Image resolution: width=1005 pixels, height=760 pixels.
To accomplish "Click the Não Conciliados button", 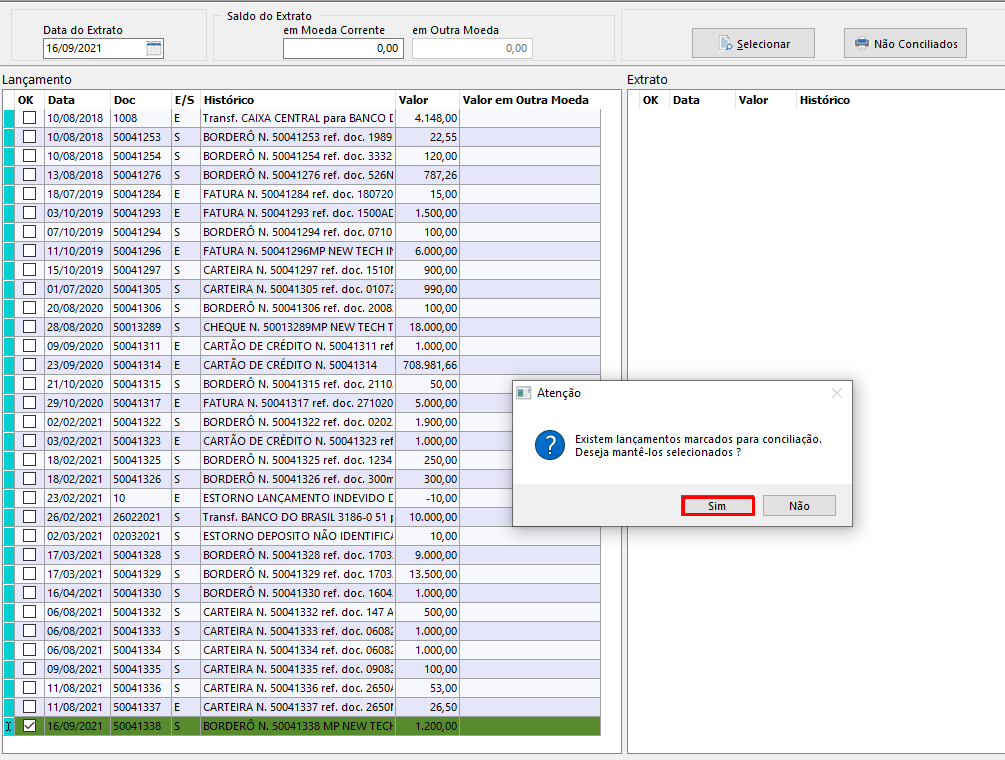I will [x=905, y=44].
